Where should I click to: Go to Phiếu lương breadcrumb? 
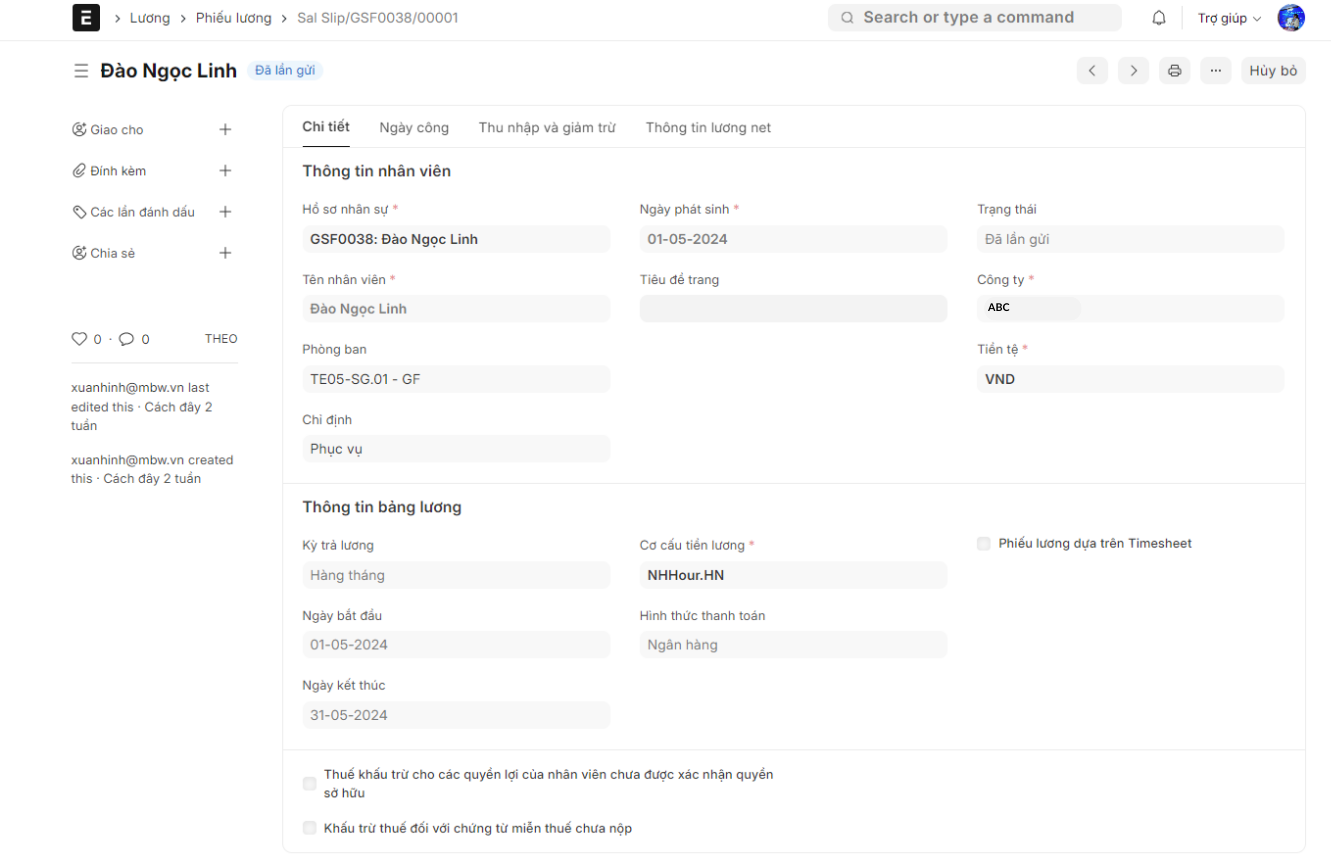pos(234,18)
